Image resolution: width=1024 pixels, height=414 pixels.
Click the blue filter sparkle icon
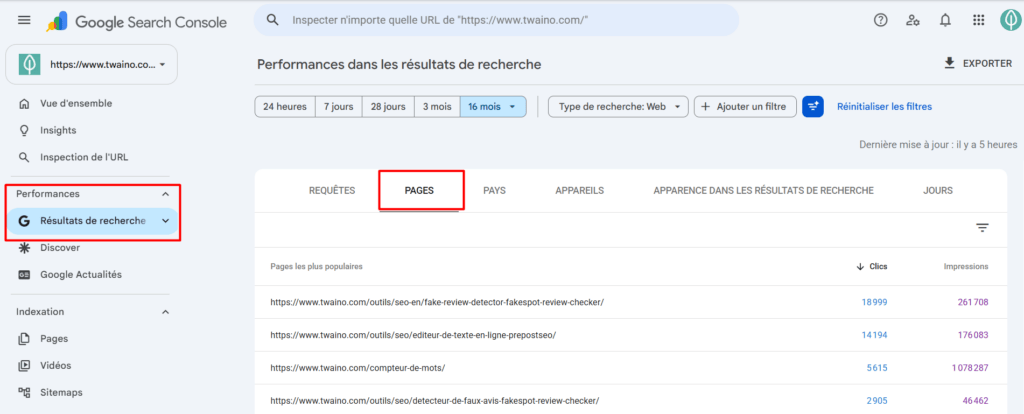pos(813,106)
